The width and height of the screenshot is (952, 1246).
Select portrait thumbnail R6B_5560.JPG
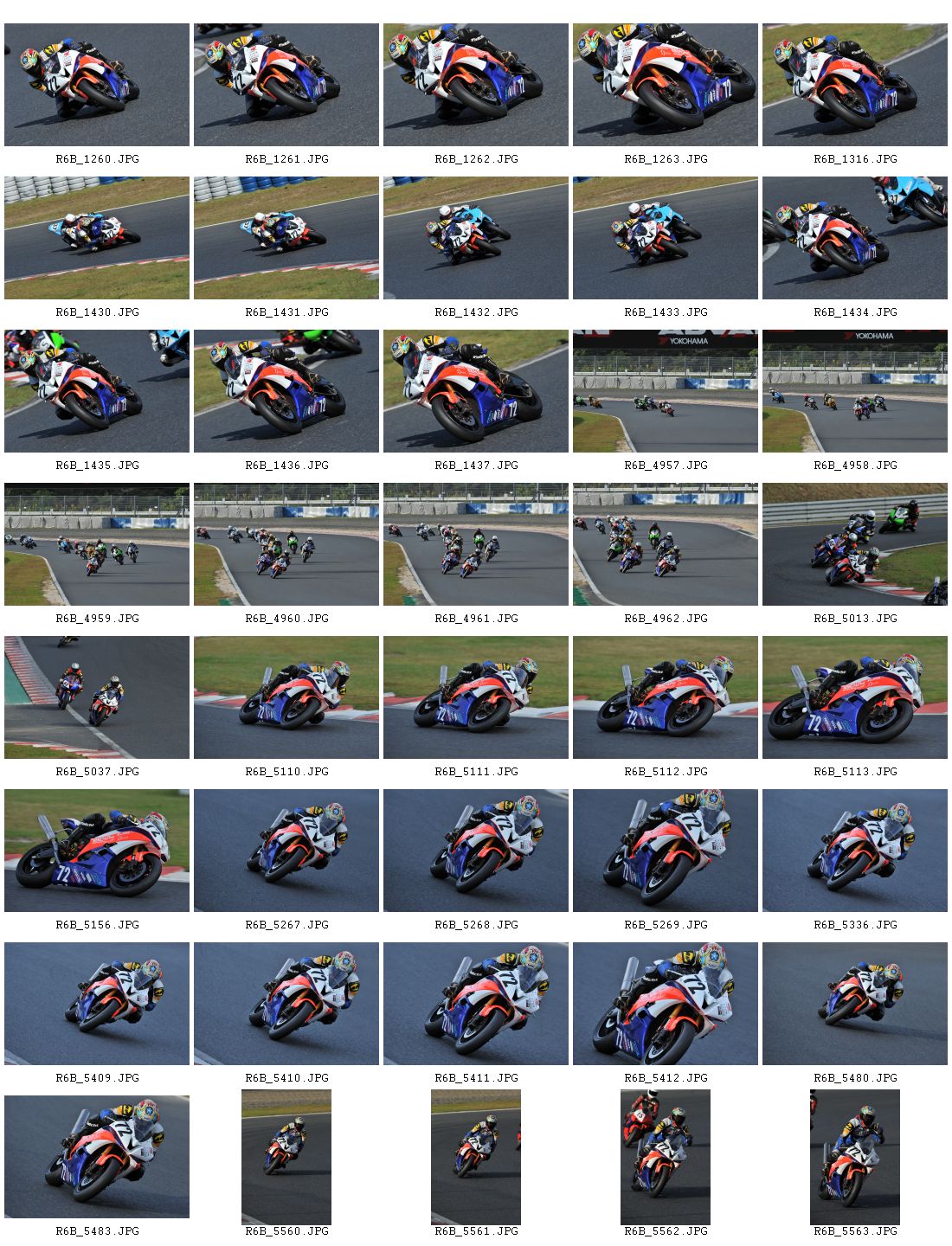click(x=286, y=1157)
